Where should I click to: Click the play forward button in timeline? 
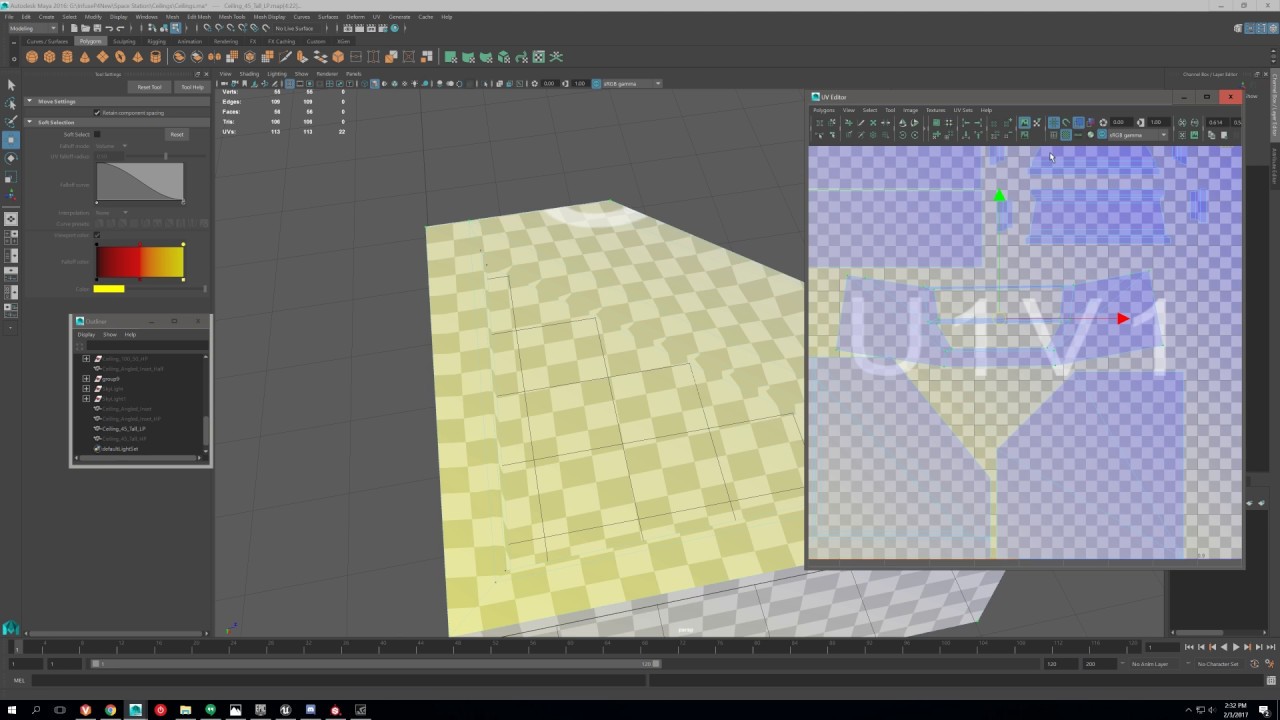tap(1236, 647)
